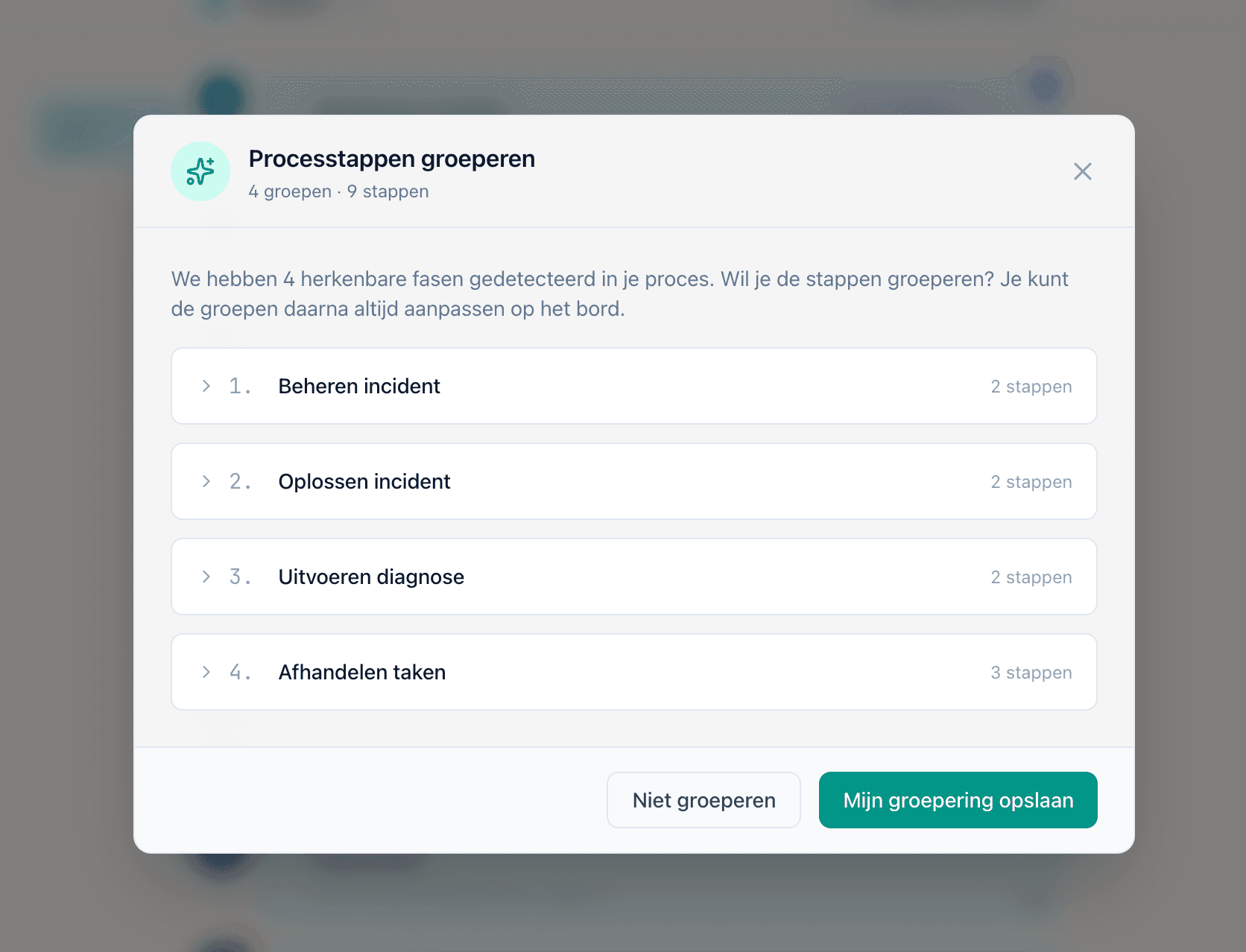Viewport: 1246px width, 952px height.
Task: Expand the Uitvoeren diagnose group chevron
Action: [x=206, y=577]
